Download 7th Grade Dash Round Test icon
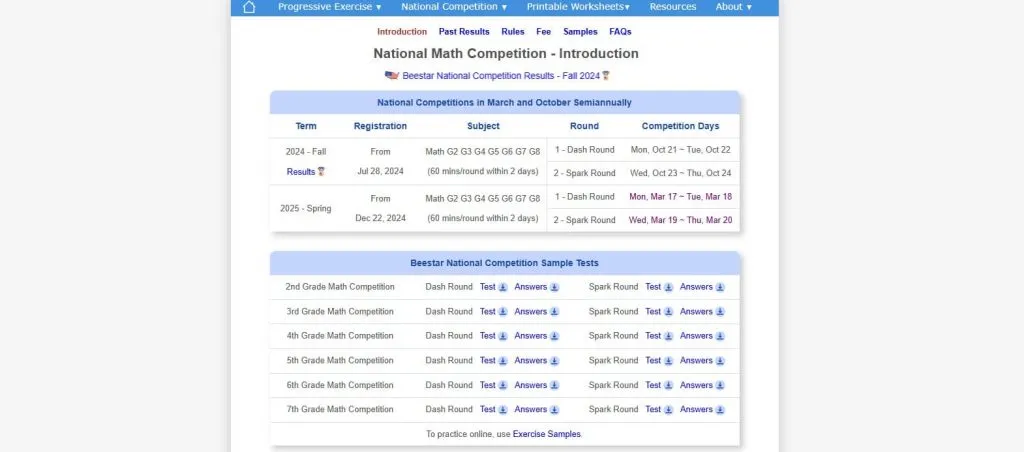The height and width of the screenshot is (452, 1024). (503, 410)
